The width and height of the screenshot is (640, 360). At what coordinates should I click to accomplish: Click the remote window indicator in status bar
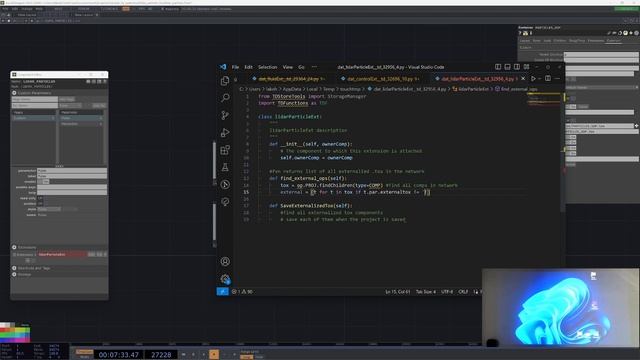click(x=222, y=291)
